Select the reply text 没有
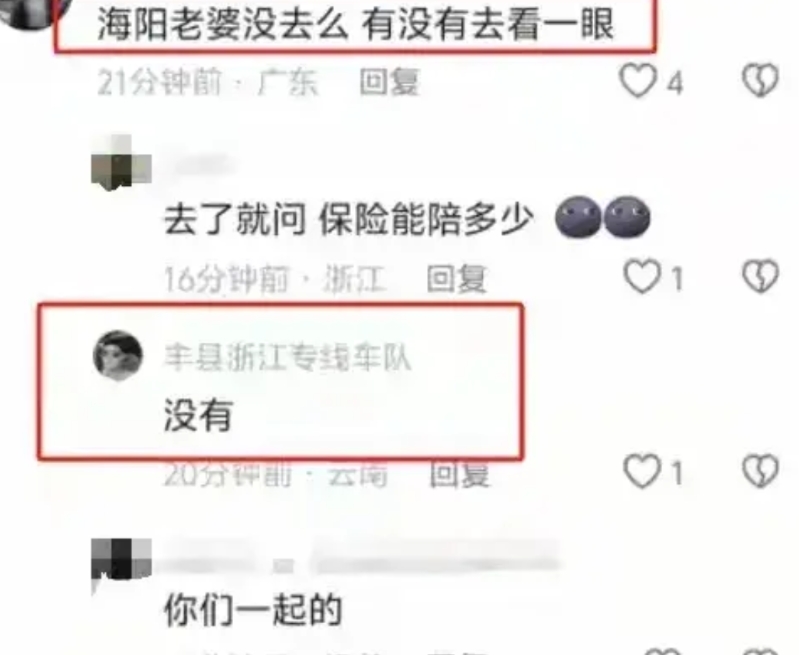This screenshot has width=799, height=655. [199, 414]
